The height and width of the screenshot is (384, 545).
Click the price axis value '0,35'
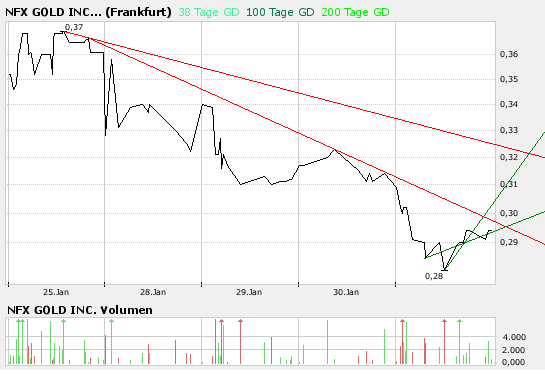[509, 79]
